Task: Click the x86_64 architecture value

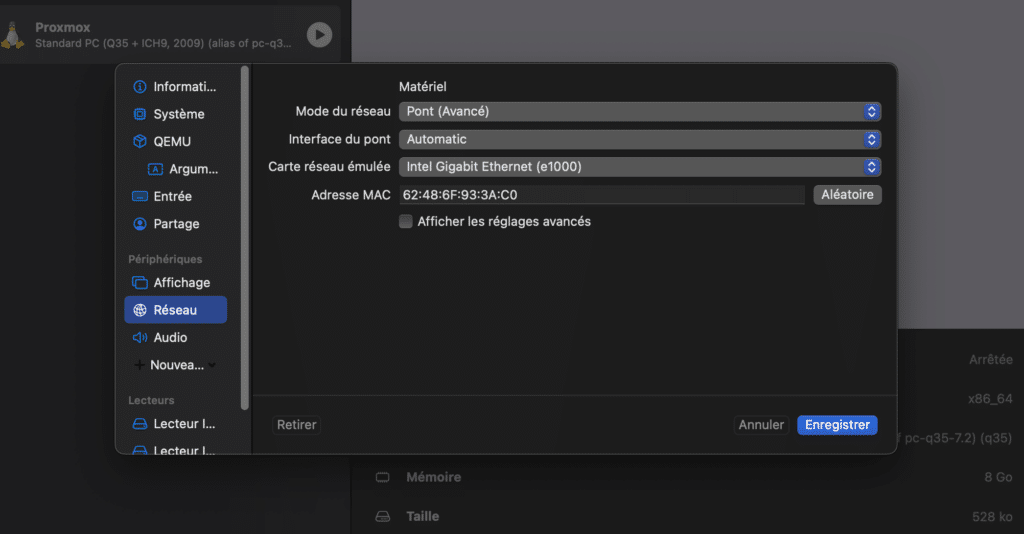Action: click(x=990, y=399)
